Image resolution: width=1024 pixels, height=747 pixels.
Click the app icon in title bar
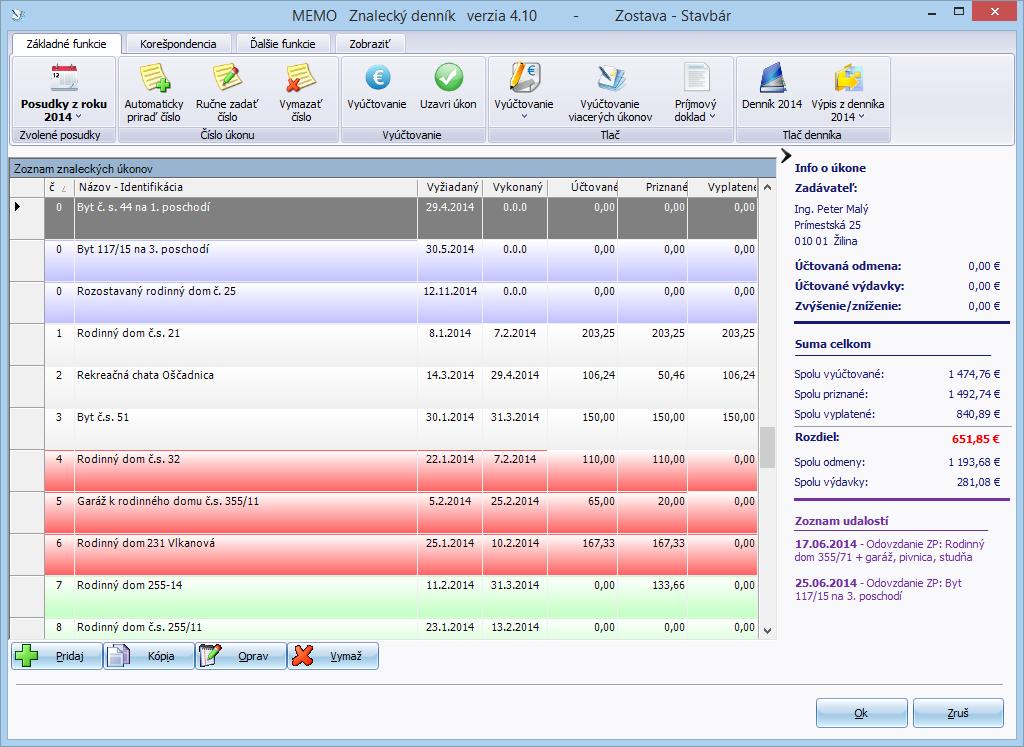click(x=19, y=15)
